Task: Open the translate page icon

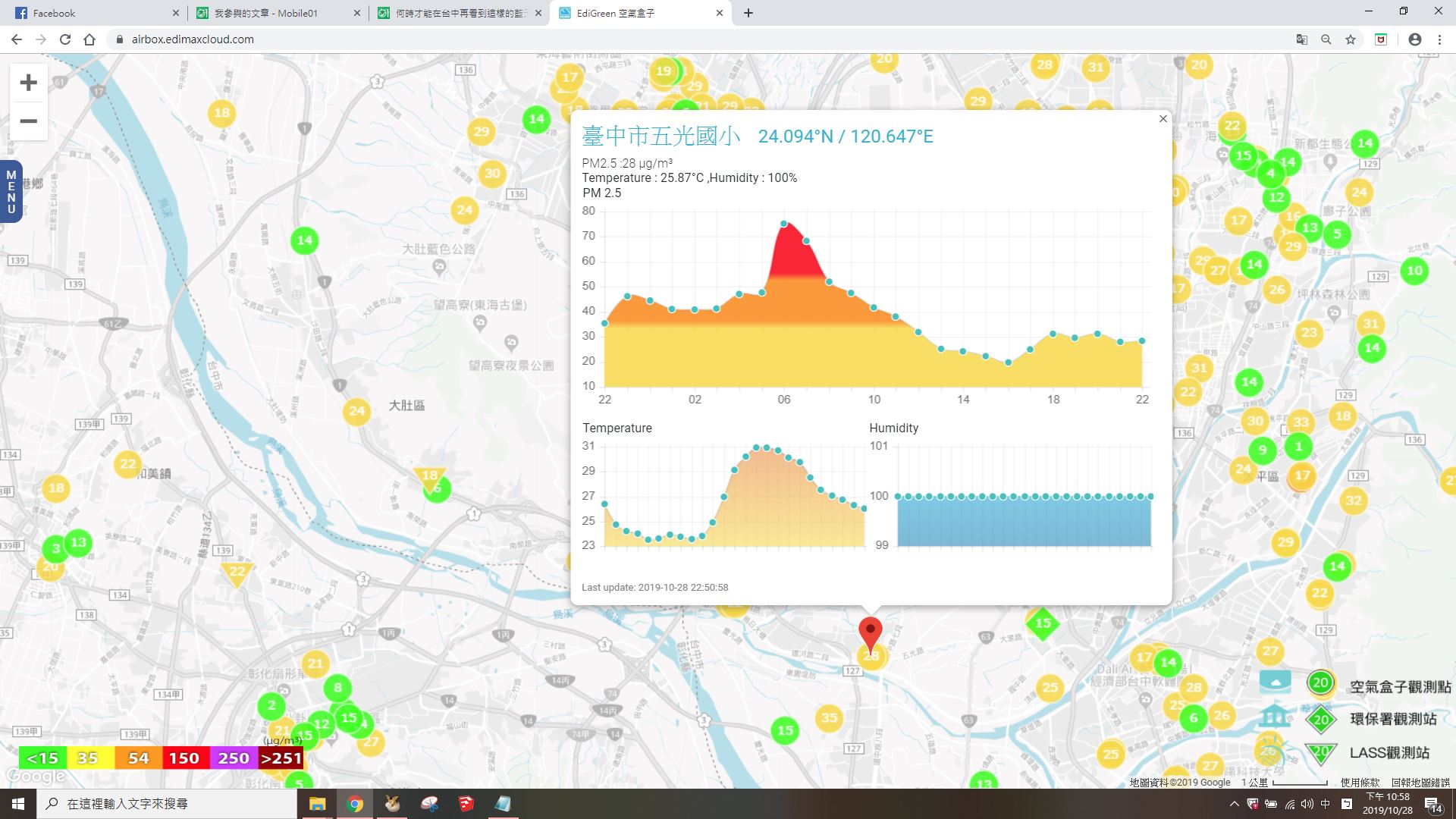Action: (1301, 39)
